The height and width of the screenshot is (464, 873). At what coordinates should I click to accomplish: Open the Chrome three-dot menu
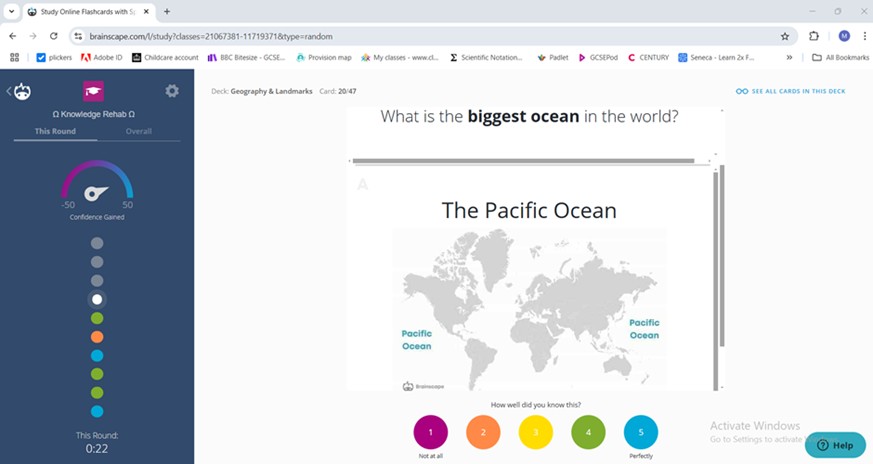(863, 35)
